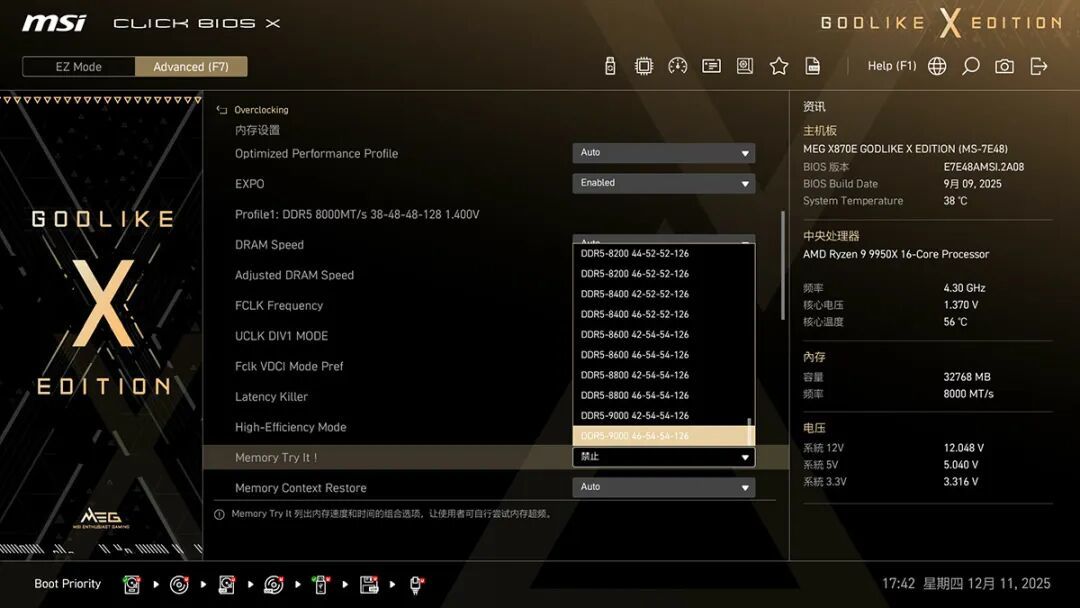
Task: Open the M-Flash USB drive icon
Action: click(610, 66)
